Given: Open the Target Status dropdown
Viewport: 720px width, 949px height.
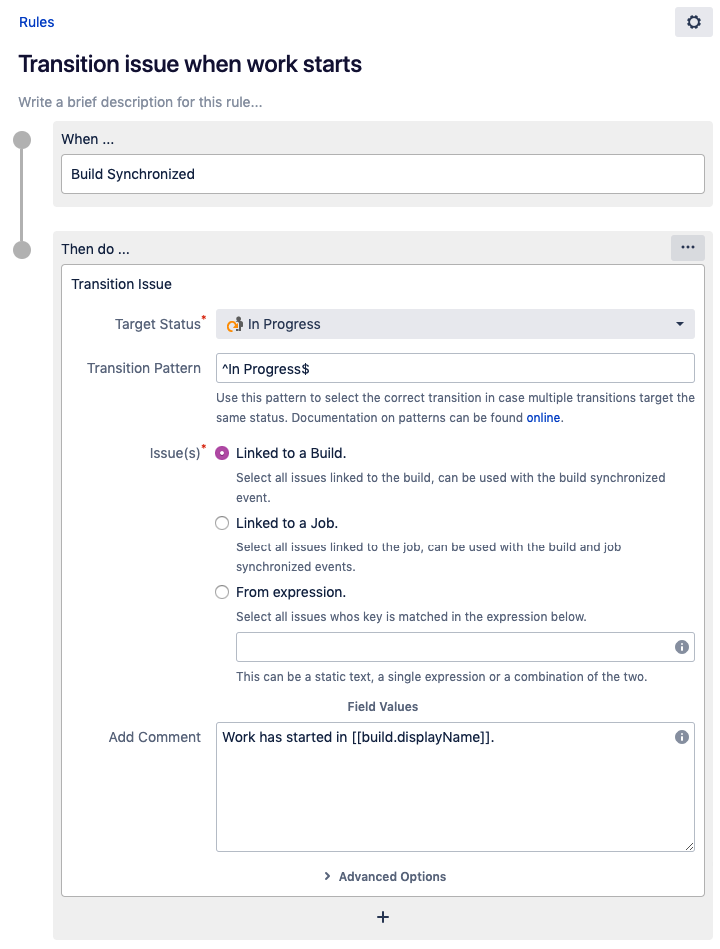Looking at the screenshot, I should tap(455, 324).
